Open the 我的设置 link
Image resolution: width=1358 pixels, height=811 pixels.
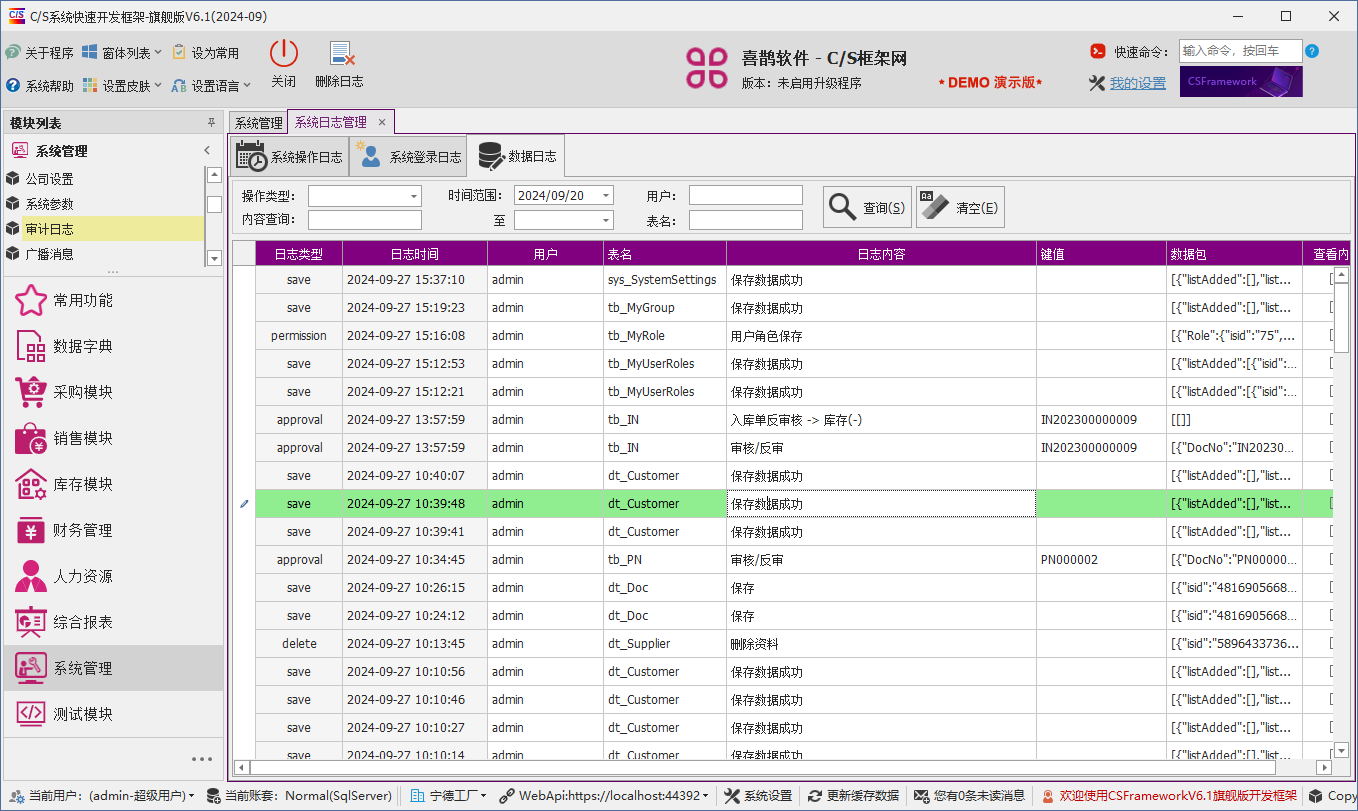(x=1137, y=84)
